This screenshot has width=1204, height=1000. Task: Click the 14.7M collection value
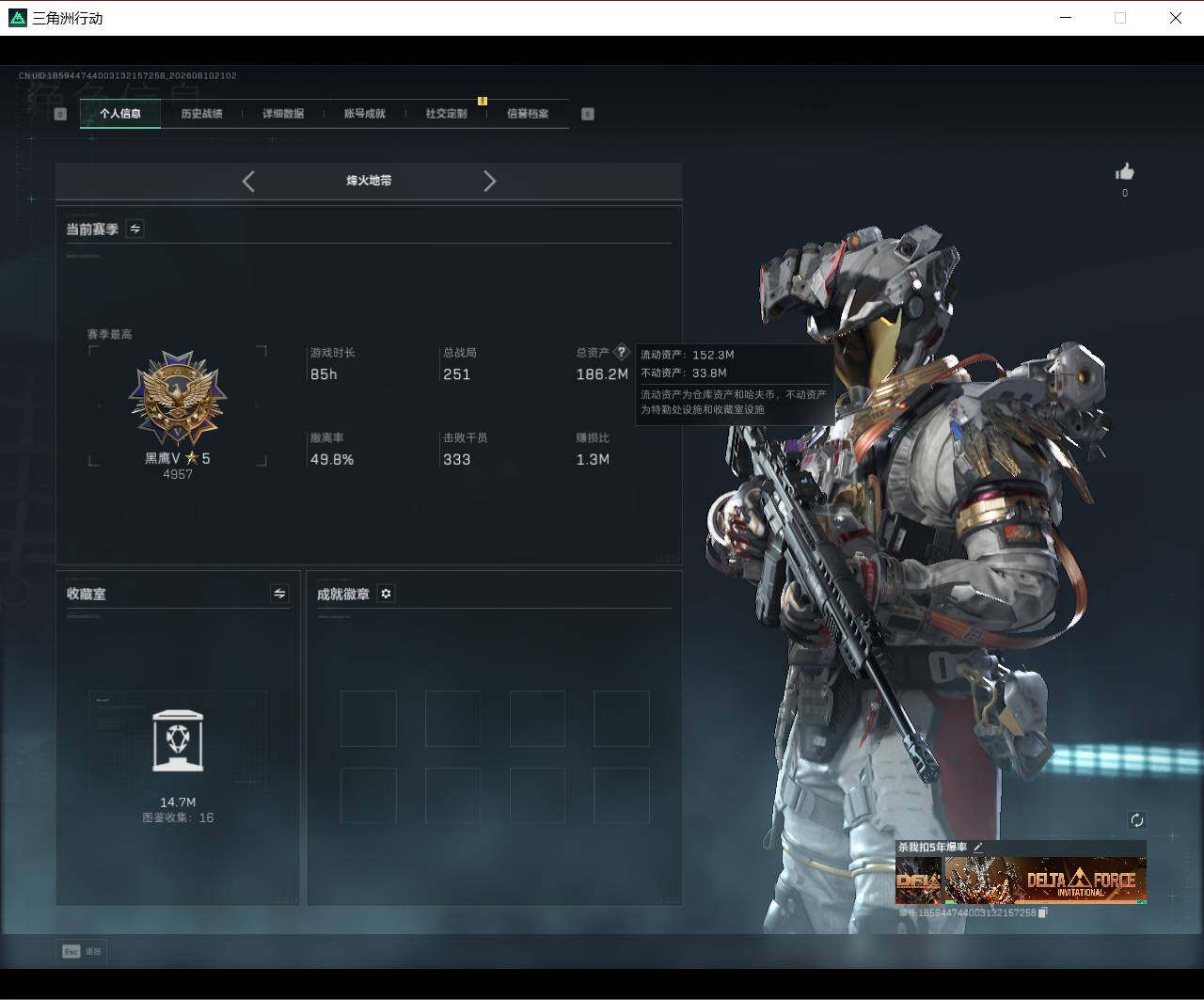tap(178, 802)
